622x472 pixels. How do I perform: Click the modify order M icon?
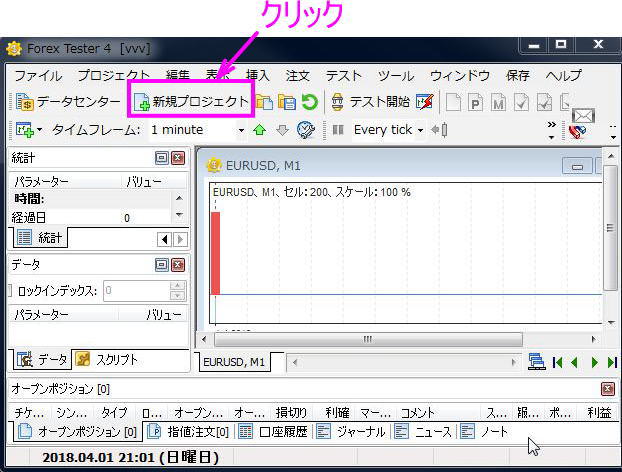click(x=498, y=102)
